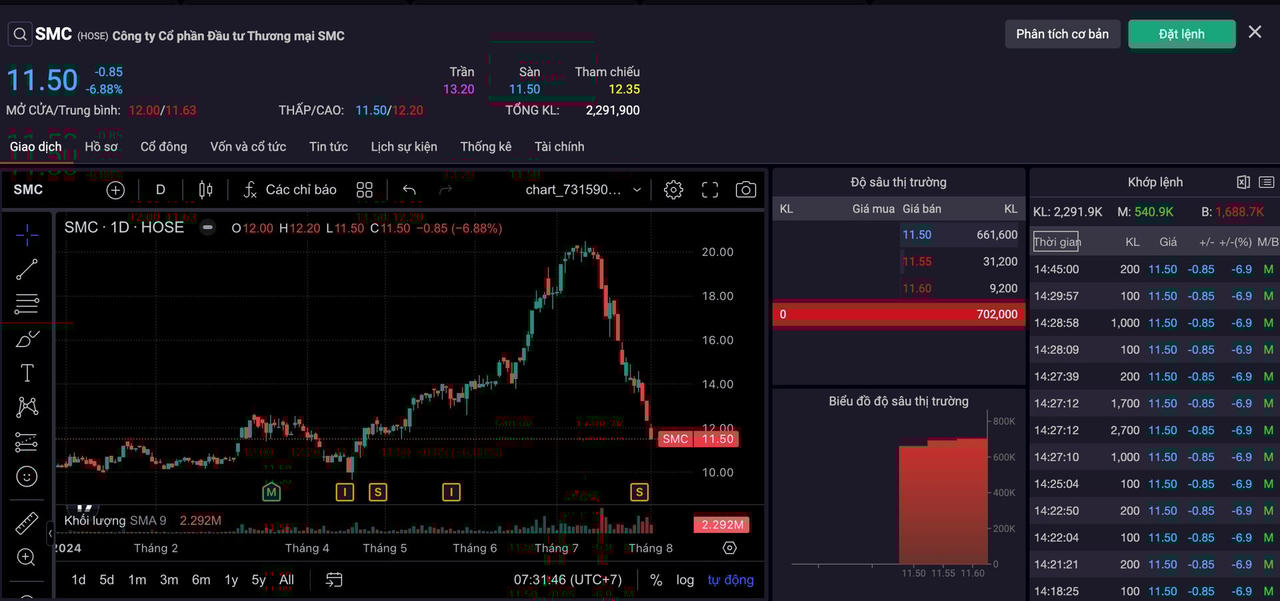Open the Cổ đông tab
The image size is (1280, 601).
point(164,147)
